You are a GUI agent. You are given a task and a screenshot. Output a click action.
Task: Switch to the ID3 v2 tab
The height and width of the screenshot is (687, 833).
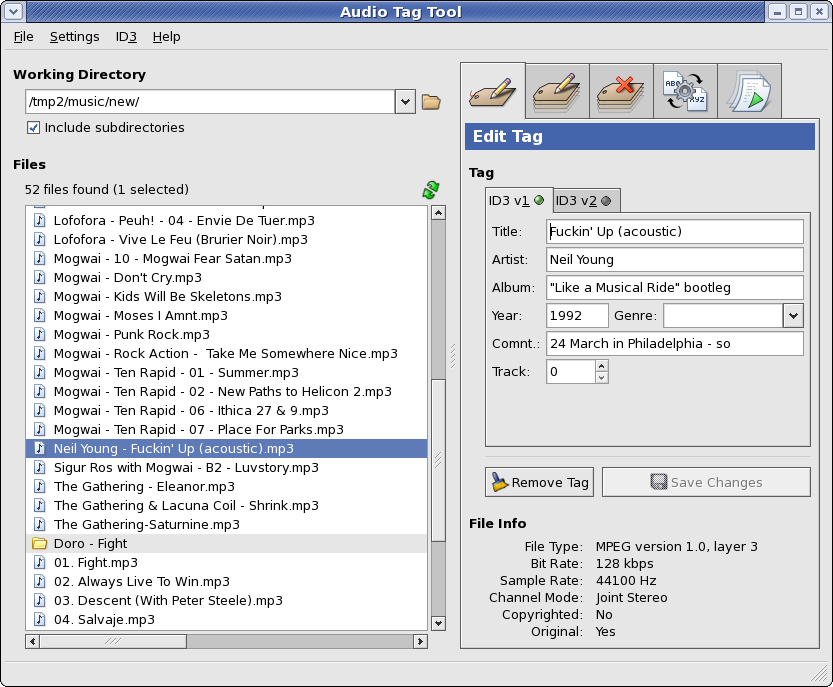pos(586,201)
